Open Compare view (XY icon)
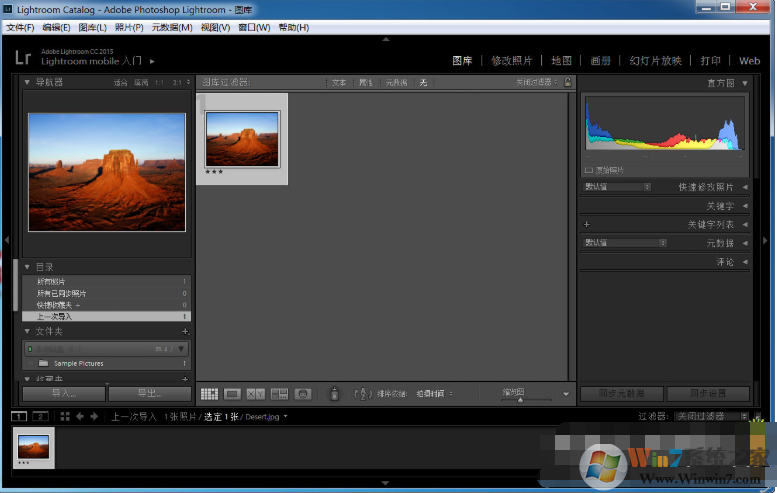 click(x=255, y=394)
